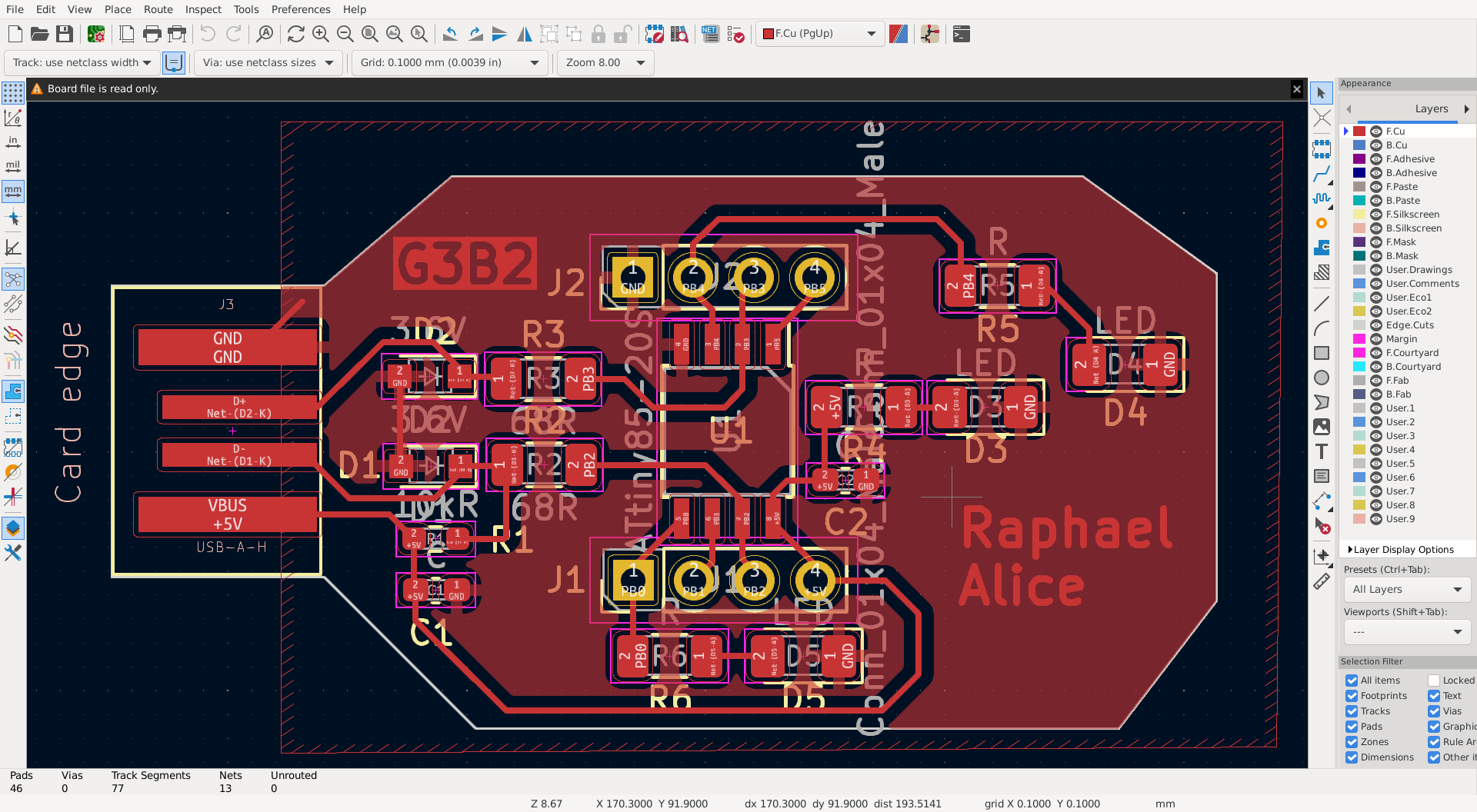1477x812 pixels.
Task: Click the New board icon
Action: coord(15,34)
